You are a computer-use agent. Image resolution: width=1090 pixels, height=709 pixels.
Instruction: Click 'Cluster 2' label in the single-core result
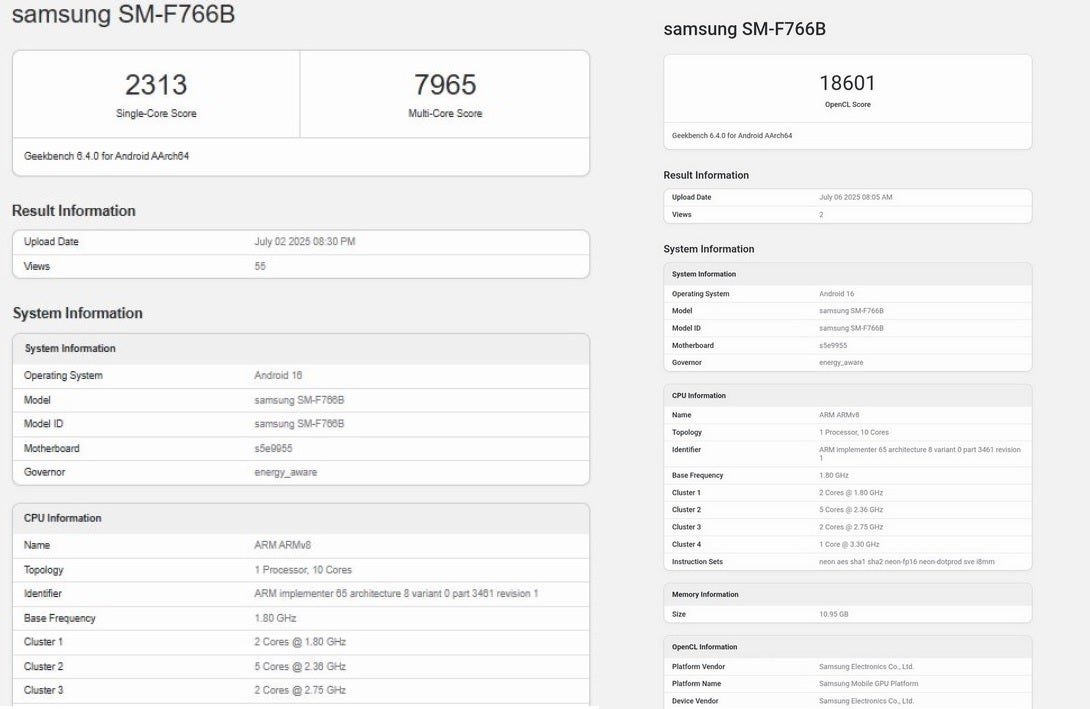(x=43, y=666)
